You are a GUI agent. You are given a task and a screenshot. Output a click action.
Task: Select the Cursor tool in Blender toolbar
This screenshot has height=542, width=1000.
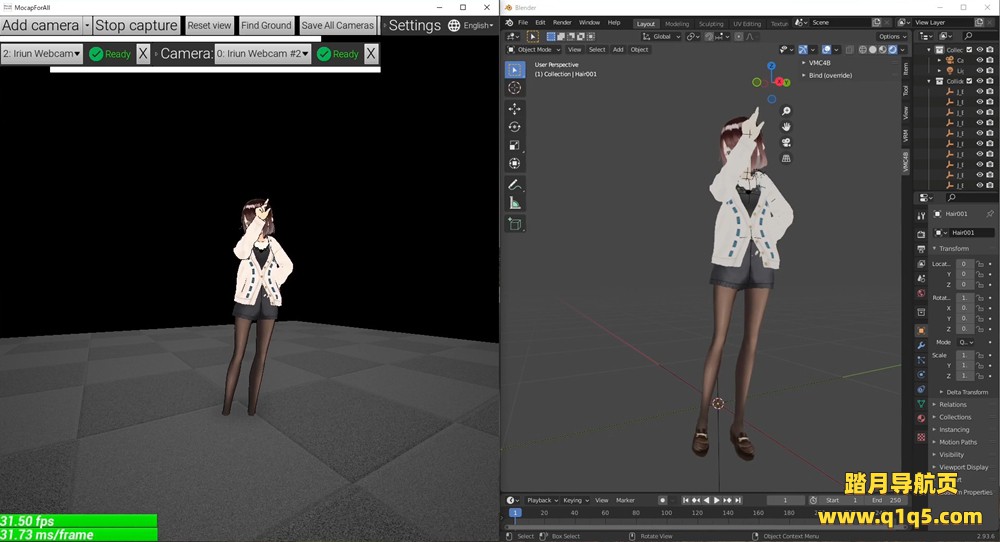pos(514,88)
